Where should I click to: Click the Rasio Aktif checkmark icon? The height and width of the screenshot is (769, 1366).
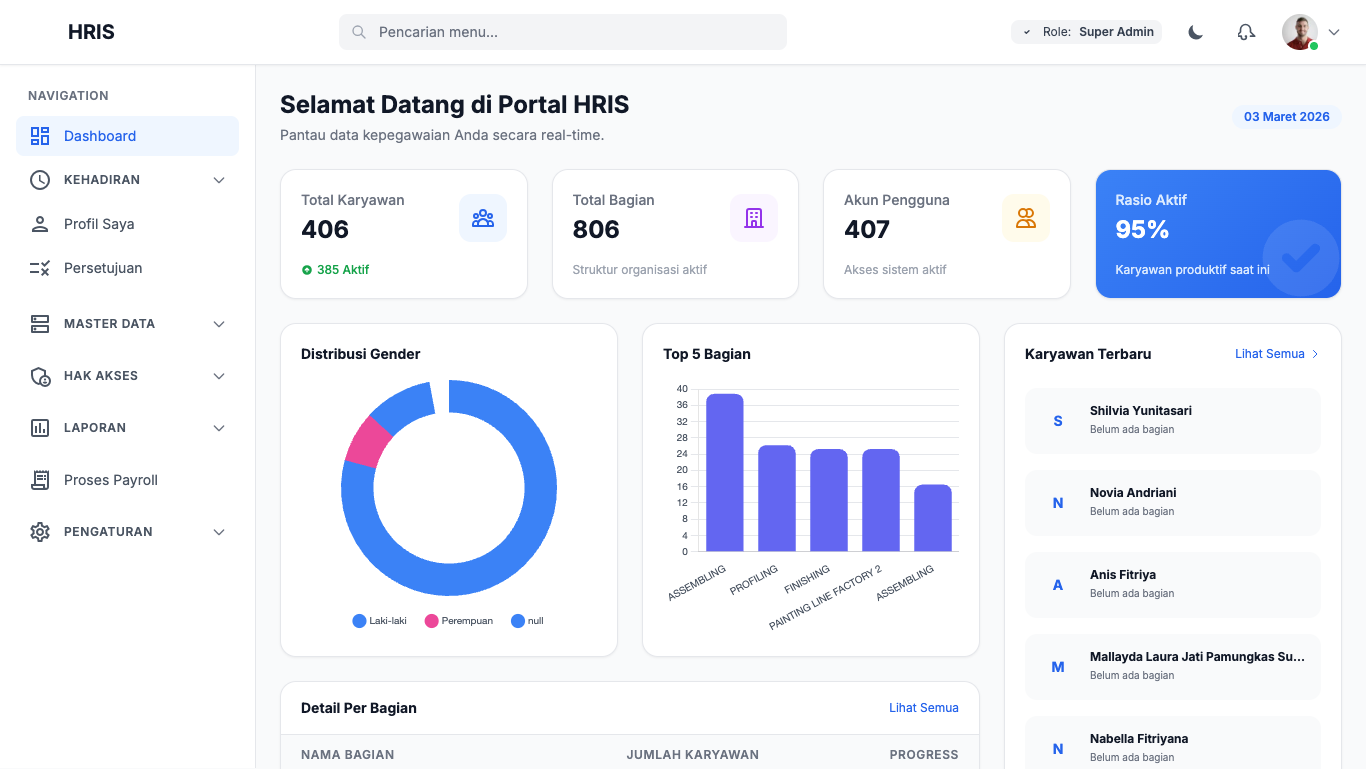[x=1301, y=258]
